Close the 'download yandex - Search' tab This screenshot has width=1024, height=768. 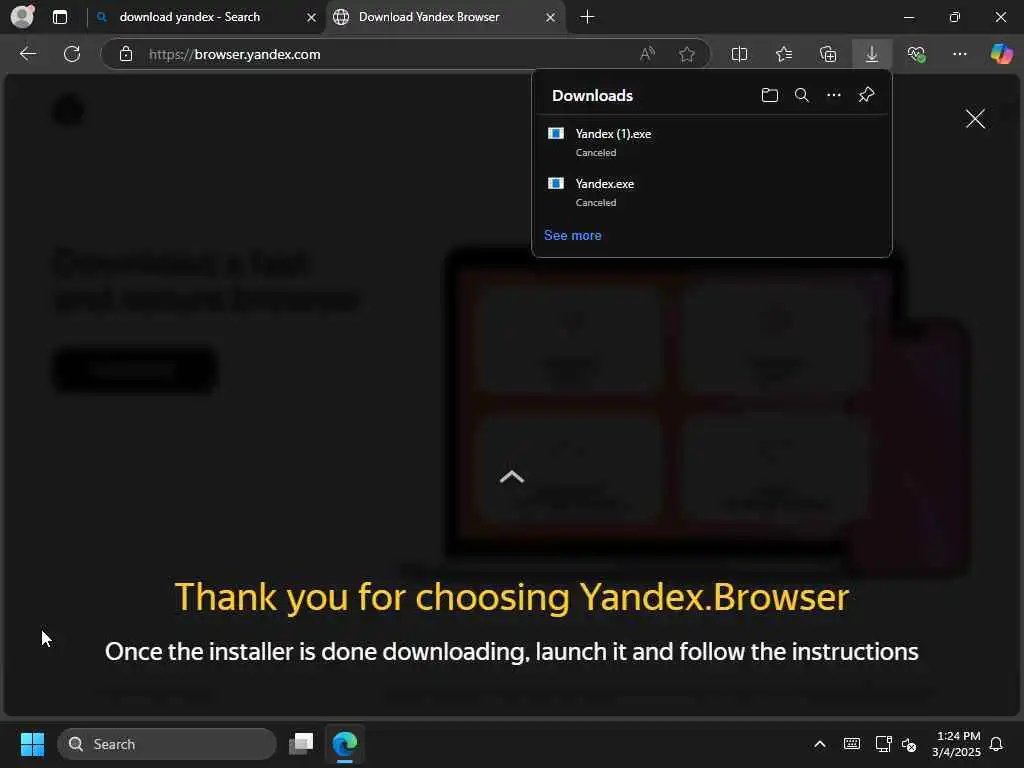pyautogui.click(x=312, y=18)
